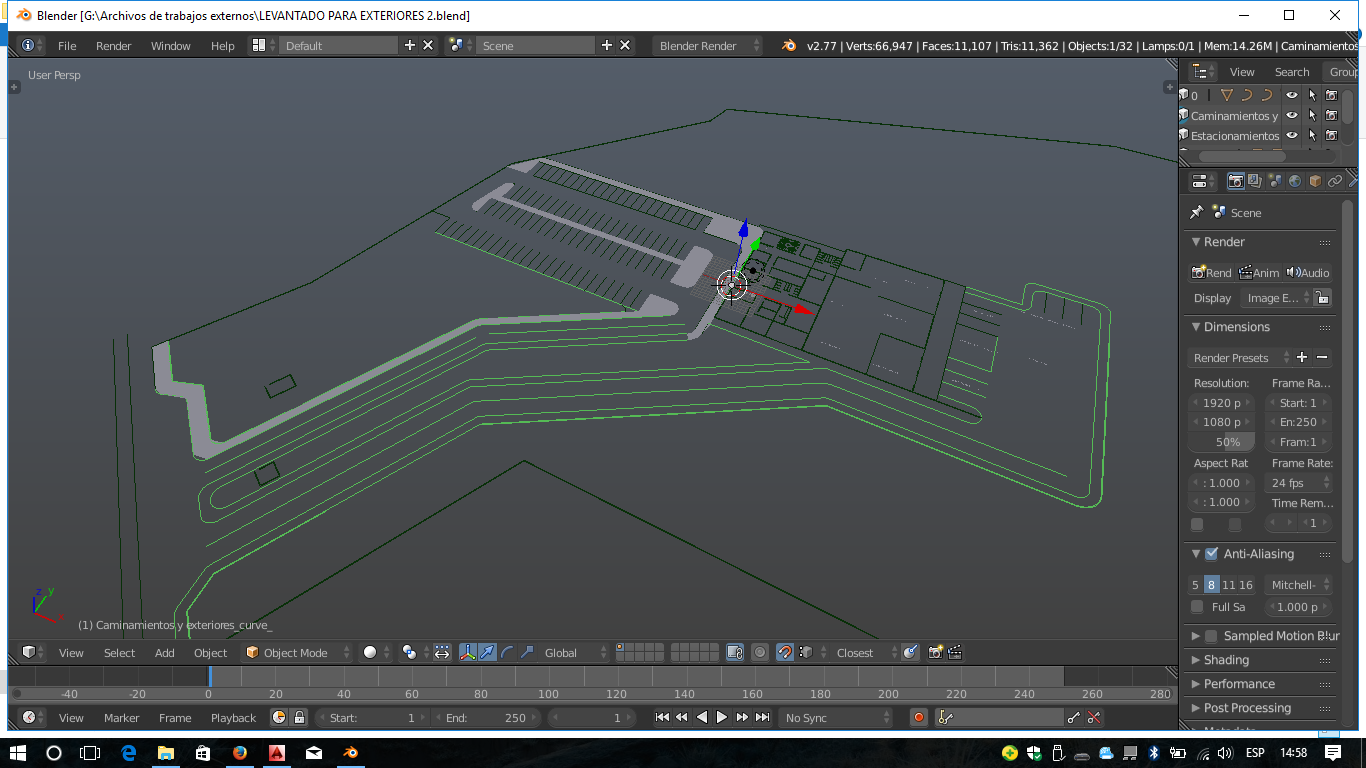Toggle the snap magnet icon

(785, 652)
